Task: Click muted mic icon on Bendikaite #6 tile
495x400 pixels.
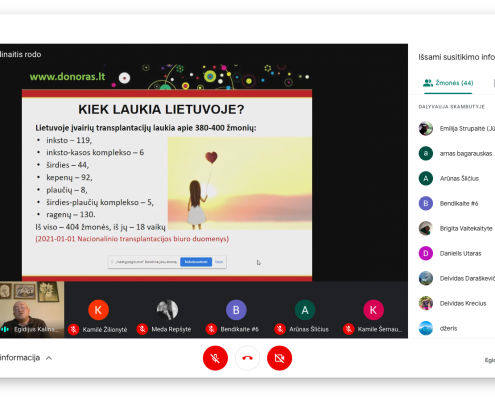Action: (x=211, y=330)
